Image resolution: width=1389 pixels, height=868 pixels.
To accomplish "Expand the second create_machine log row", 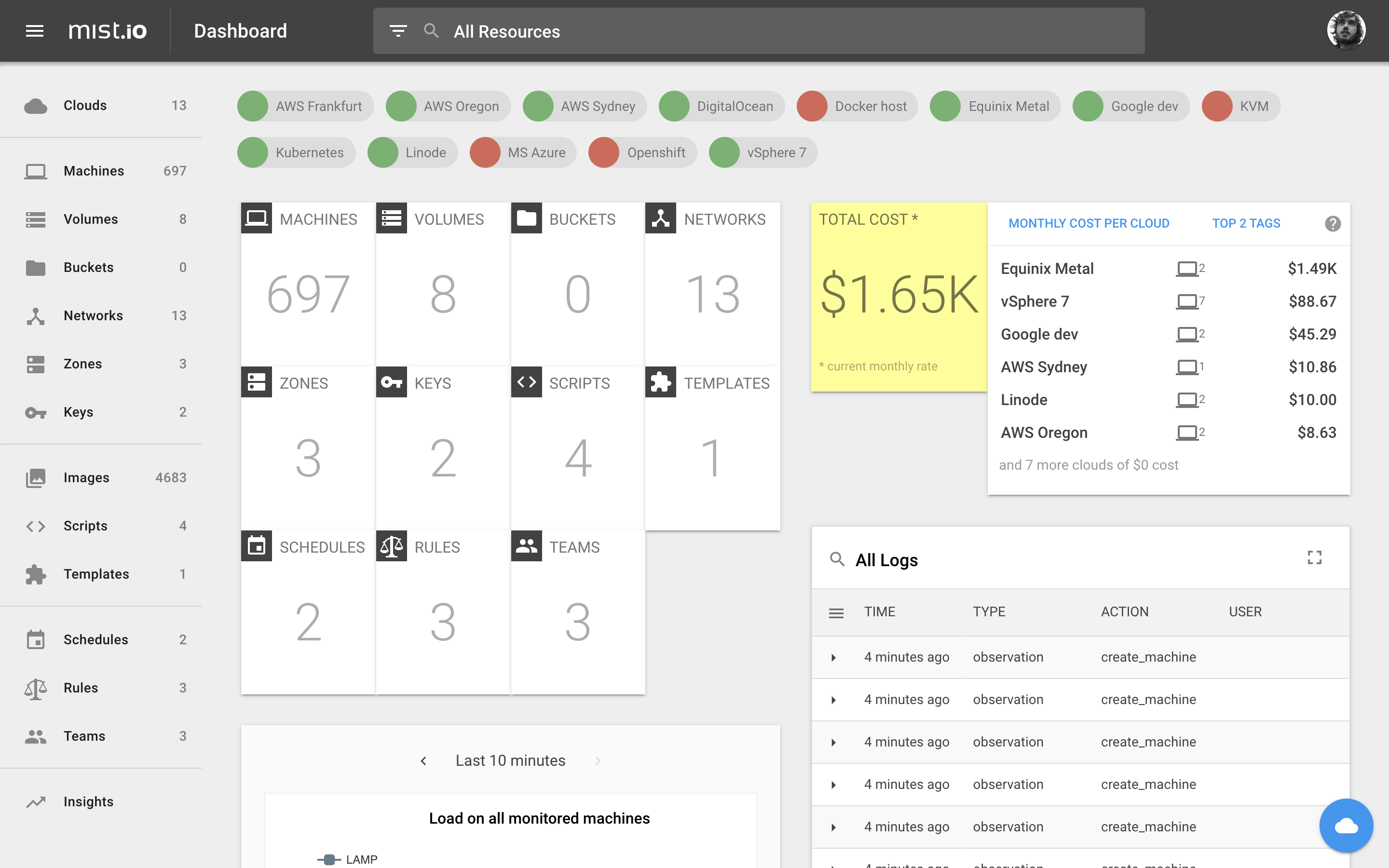I will click(x=833, y=700).
